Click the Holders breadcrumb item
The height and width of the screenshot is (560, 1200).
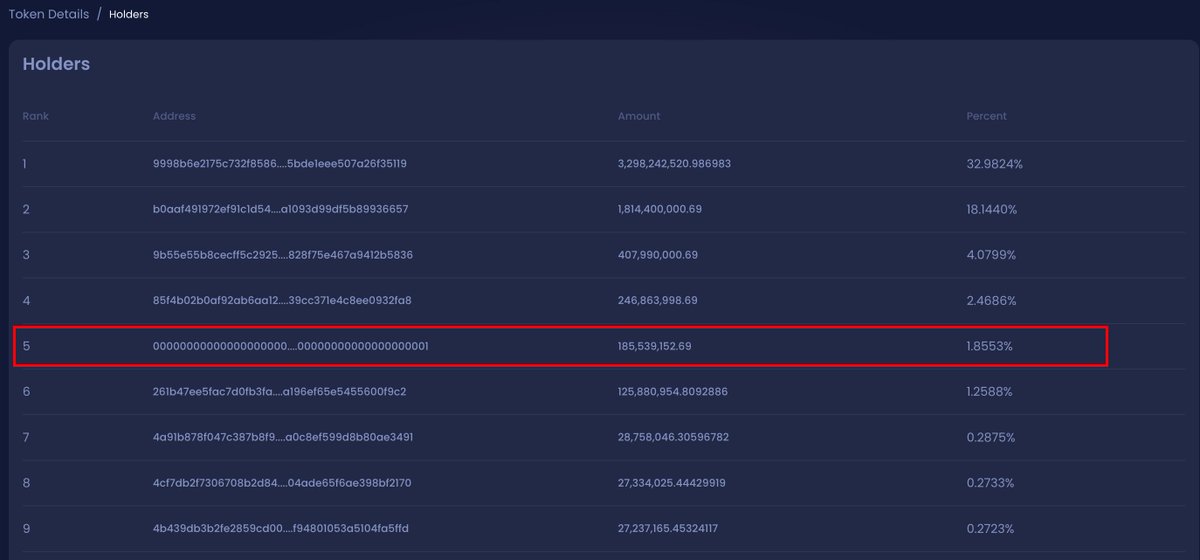(x=128, y=15)
